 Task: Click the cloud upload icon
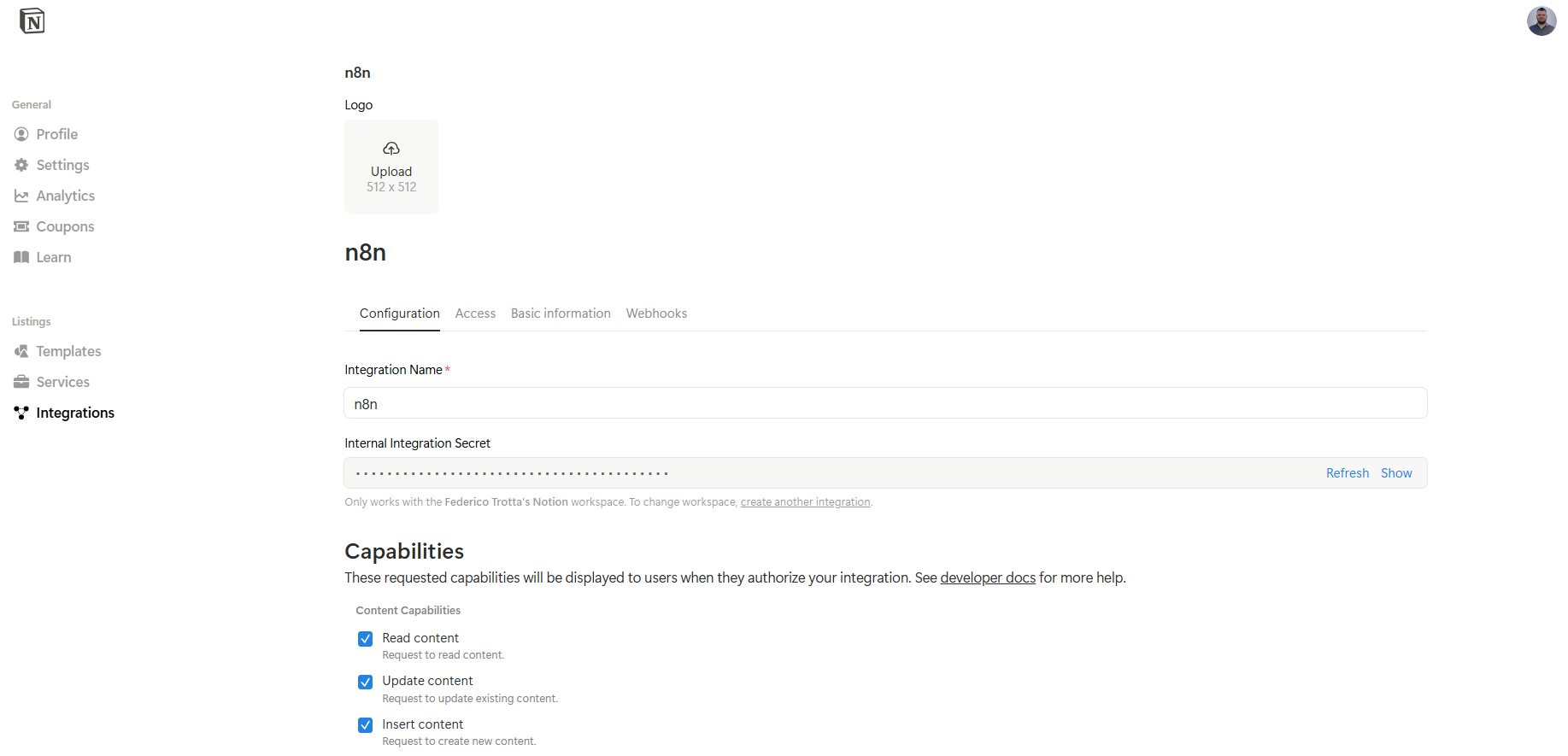[x=391, y=149]
